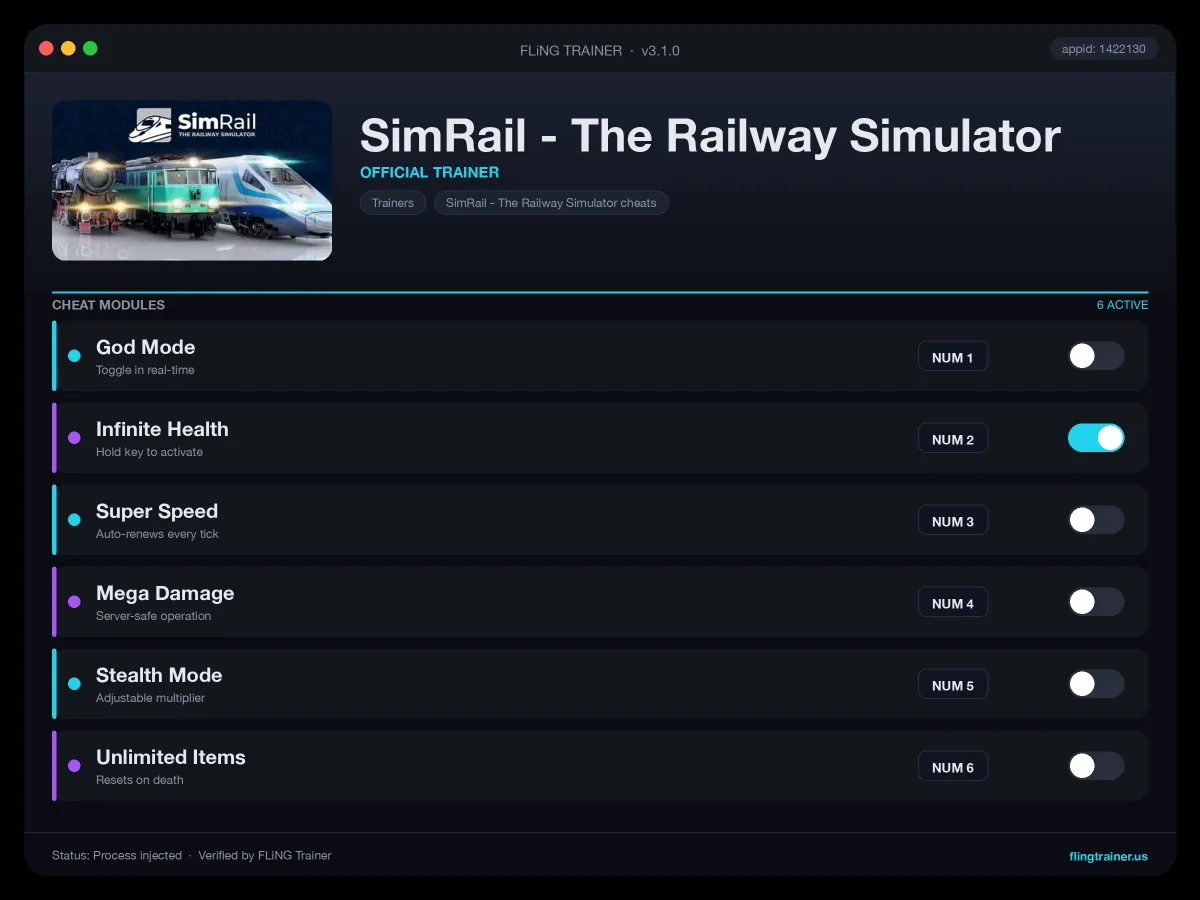The height and width of the screenshot is (900, 1200).
Task: Select the NUM 3 hotkey badge
Action: [953, 521]
